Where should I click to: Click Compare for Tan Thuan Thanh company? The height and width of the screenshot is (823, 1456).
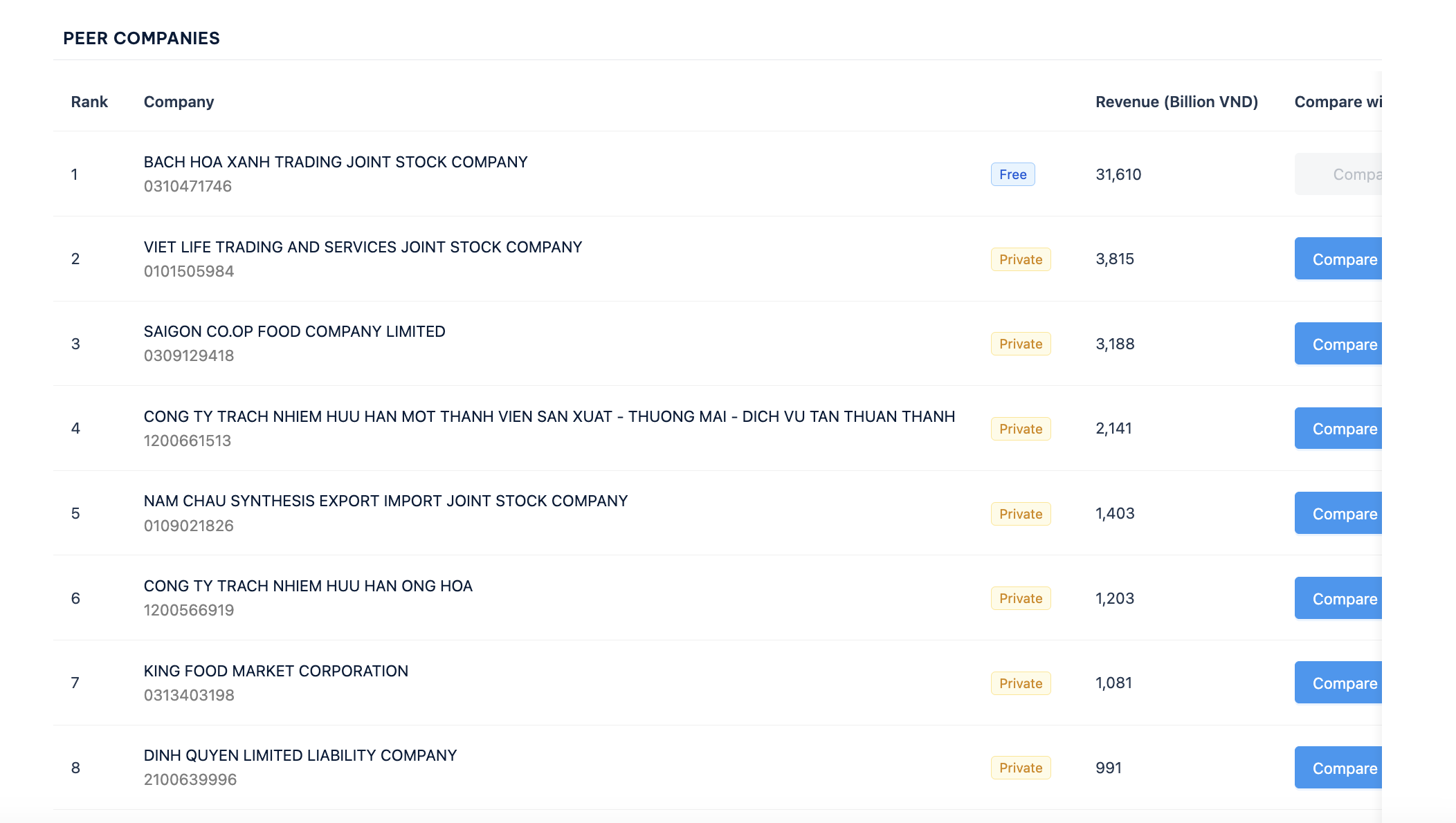[x=1338, y=428]
